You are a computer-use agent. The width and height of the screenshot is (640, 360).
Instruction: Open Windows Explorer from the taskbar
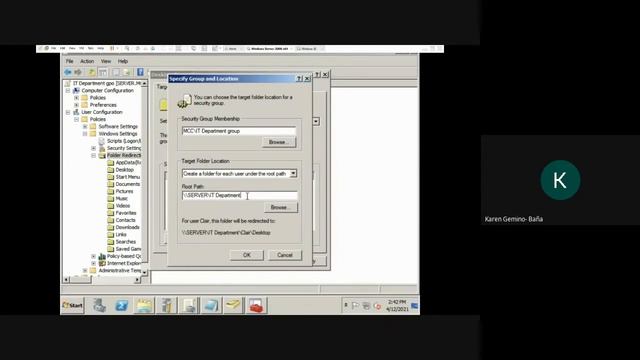144,305
